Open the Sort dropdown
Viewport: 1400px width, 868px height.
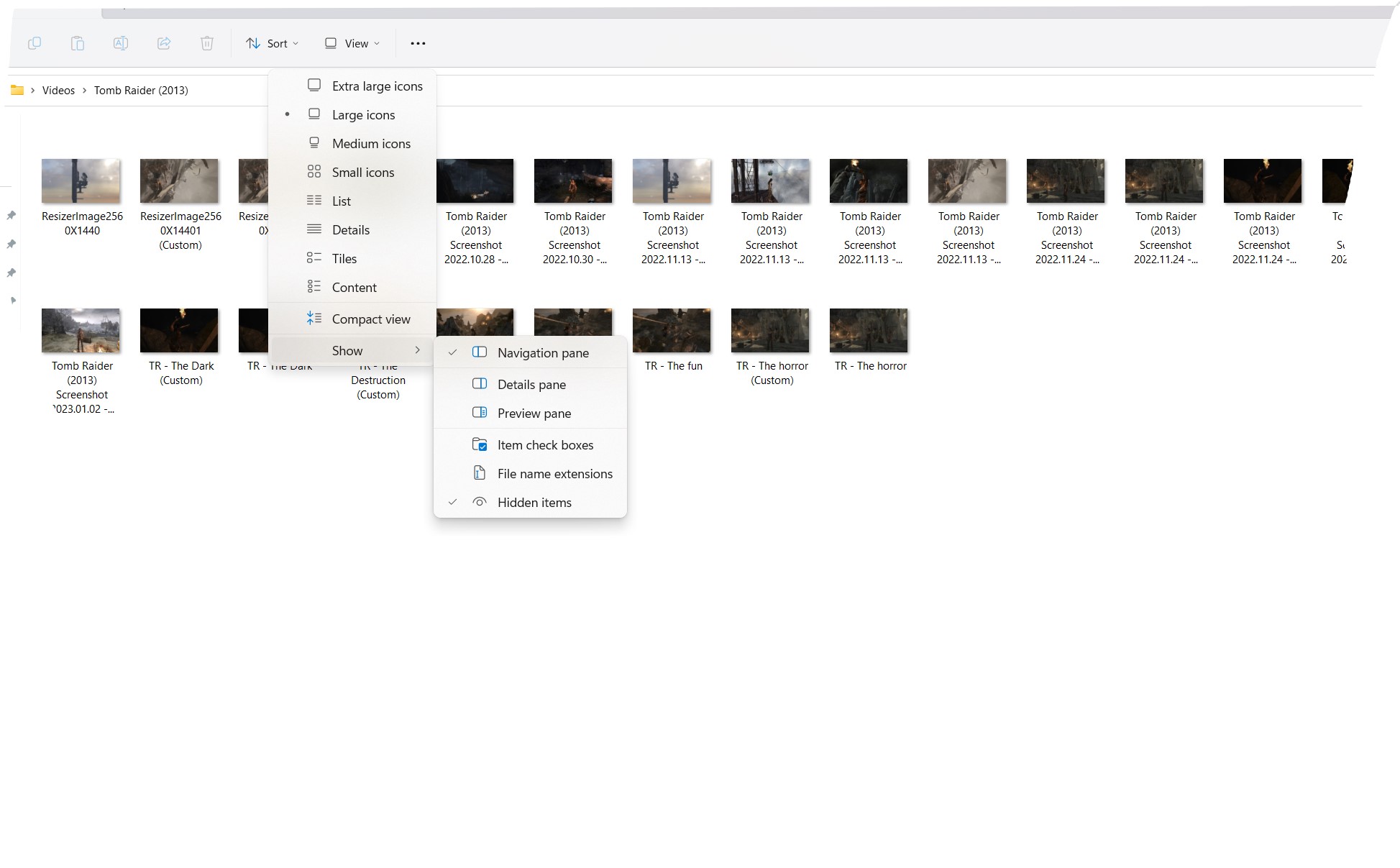click(272, 43)
